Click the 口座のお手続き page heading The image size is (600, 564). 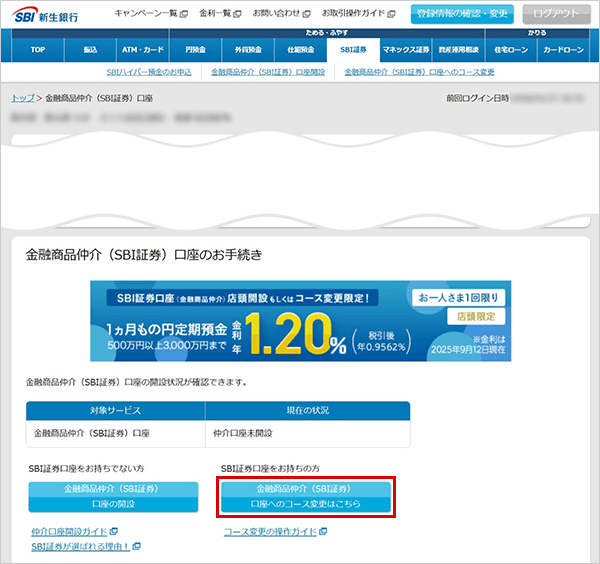pos(144,255)
